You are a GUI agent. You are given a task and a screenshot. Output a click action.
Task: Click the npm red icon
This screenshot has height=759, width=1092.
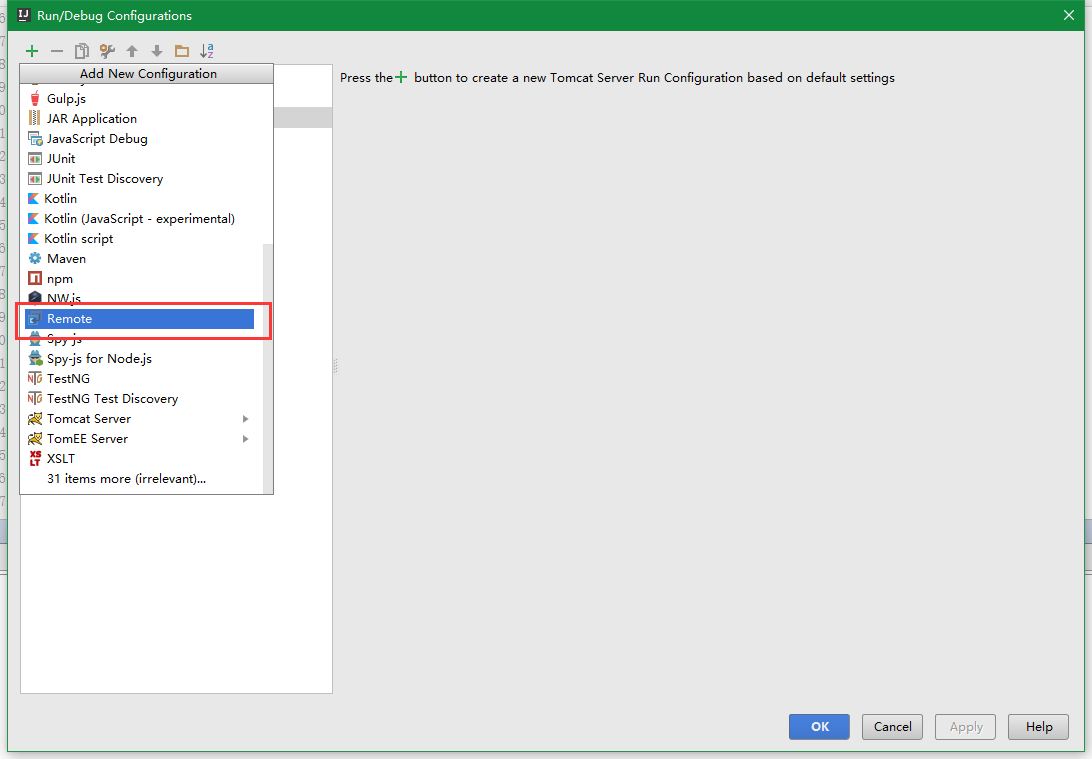pyautogui.click(x=35, y=279)
